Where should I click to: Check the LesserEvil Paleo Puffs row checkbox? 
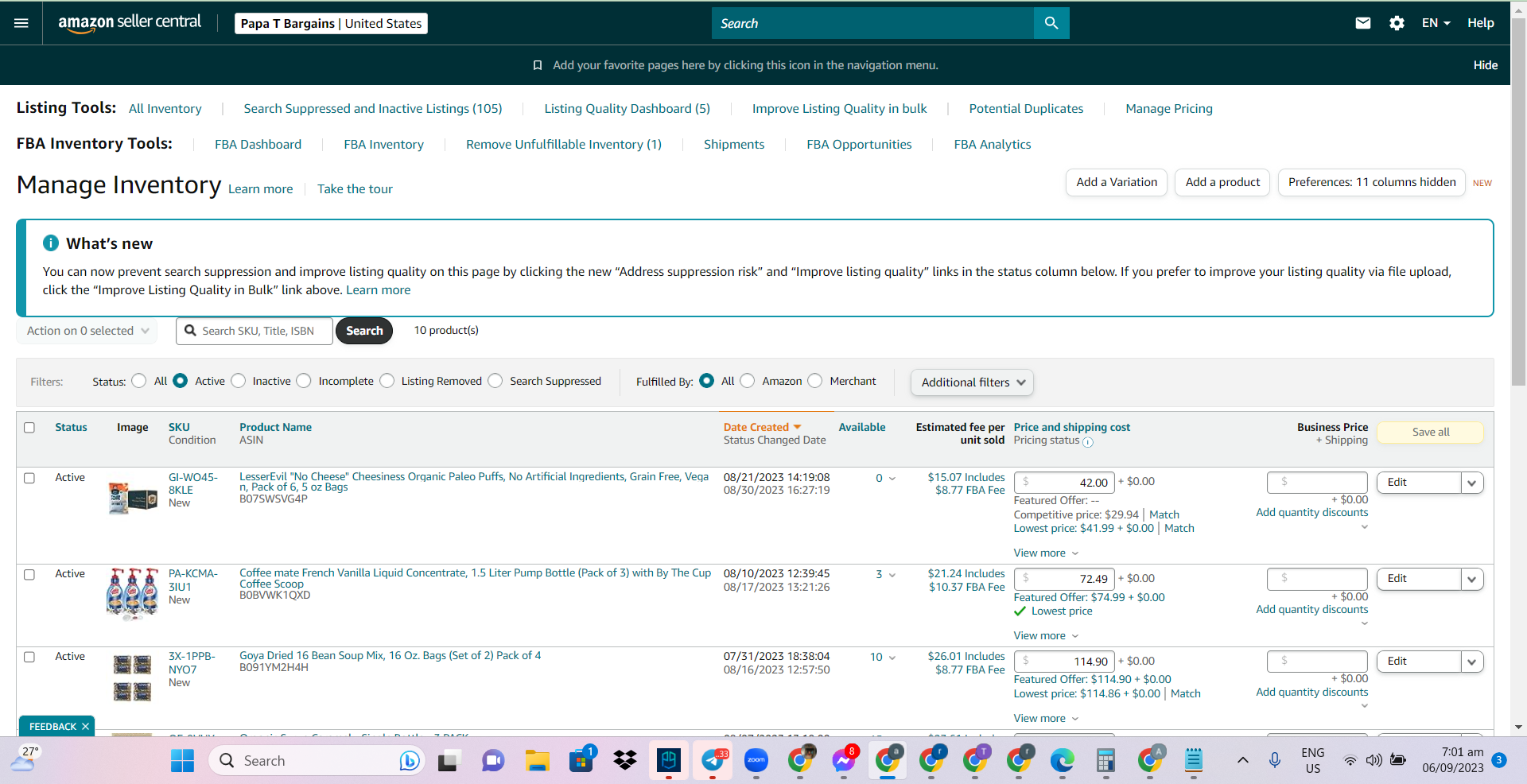[29, 478]
